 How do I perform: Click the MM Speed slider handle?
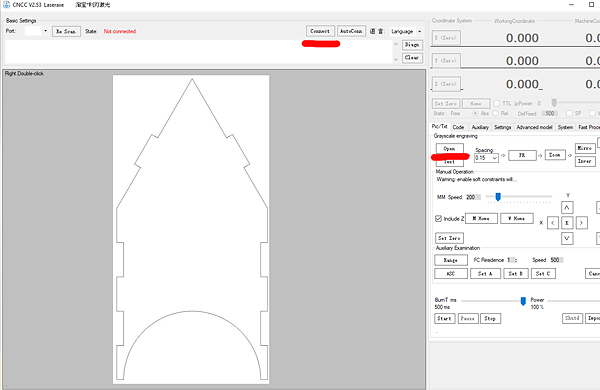498,197
